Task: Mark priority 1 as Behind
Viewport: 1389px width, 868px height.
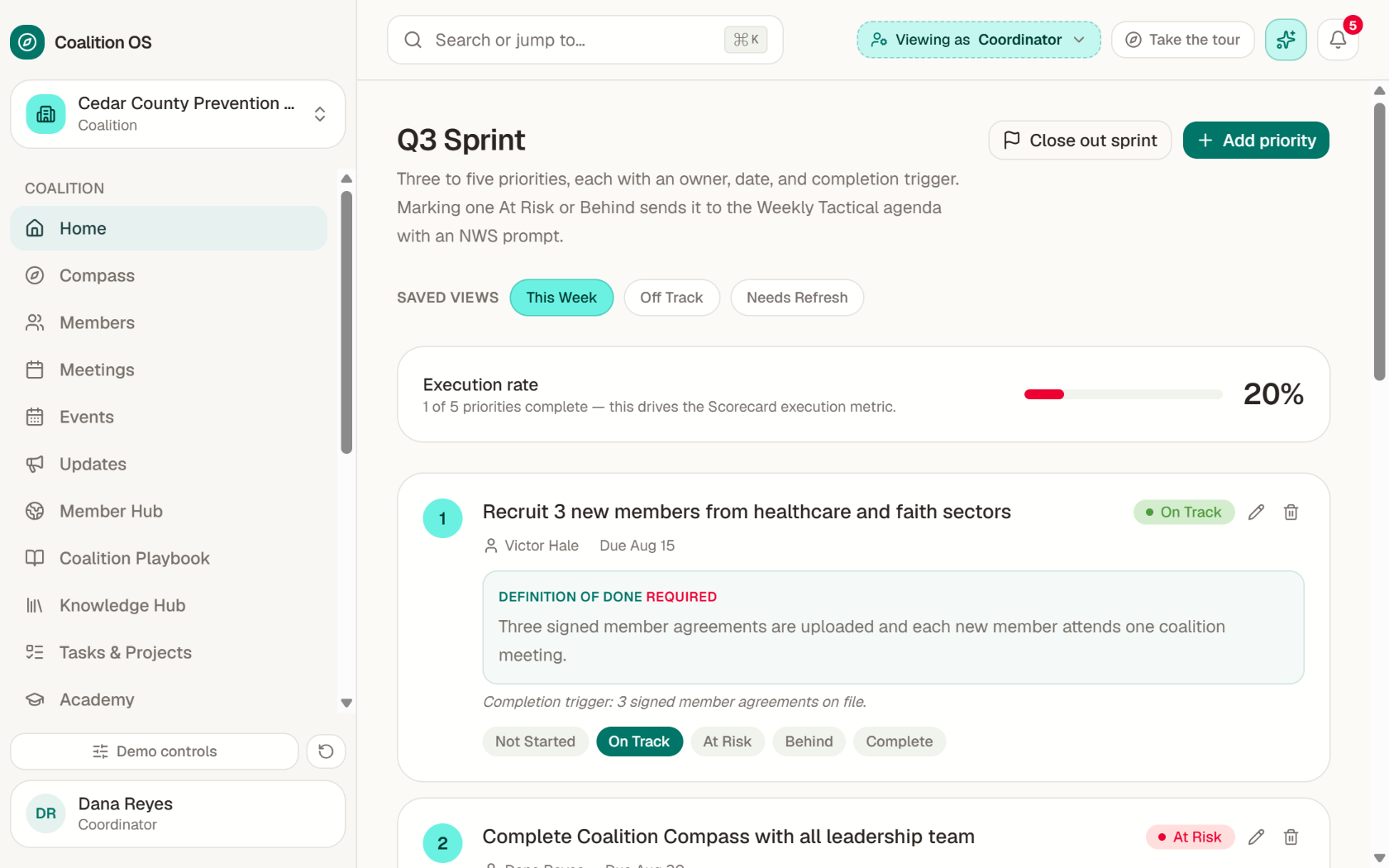Action: pos(809,742)
